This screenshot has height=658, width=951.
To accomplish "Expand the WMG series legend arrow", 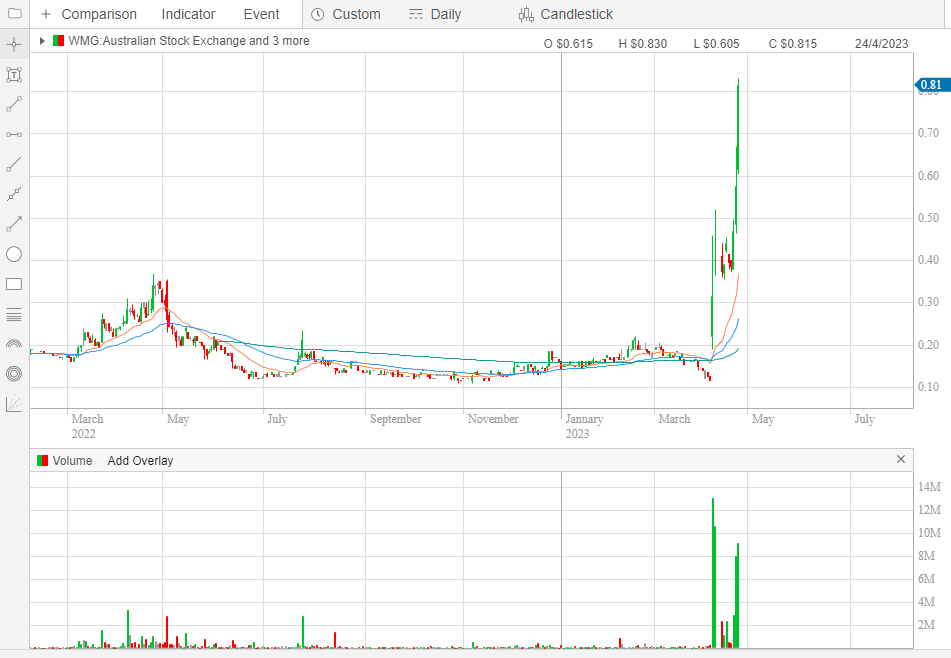I will (x=42, y=41).
